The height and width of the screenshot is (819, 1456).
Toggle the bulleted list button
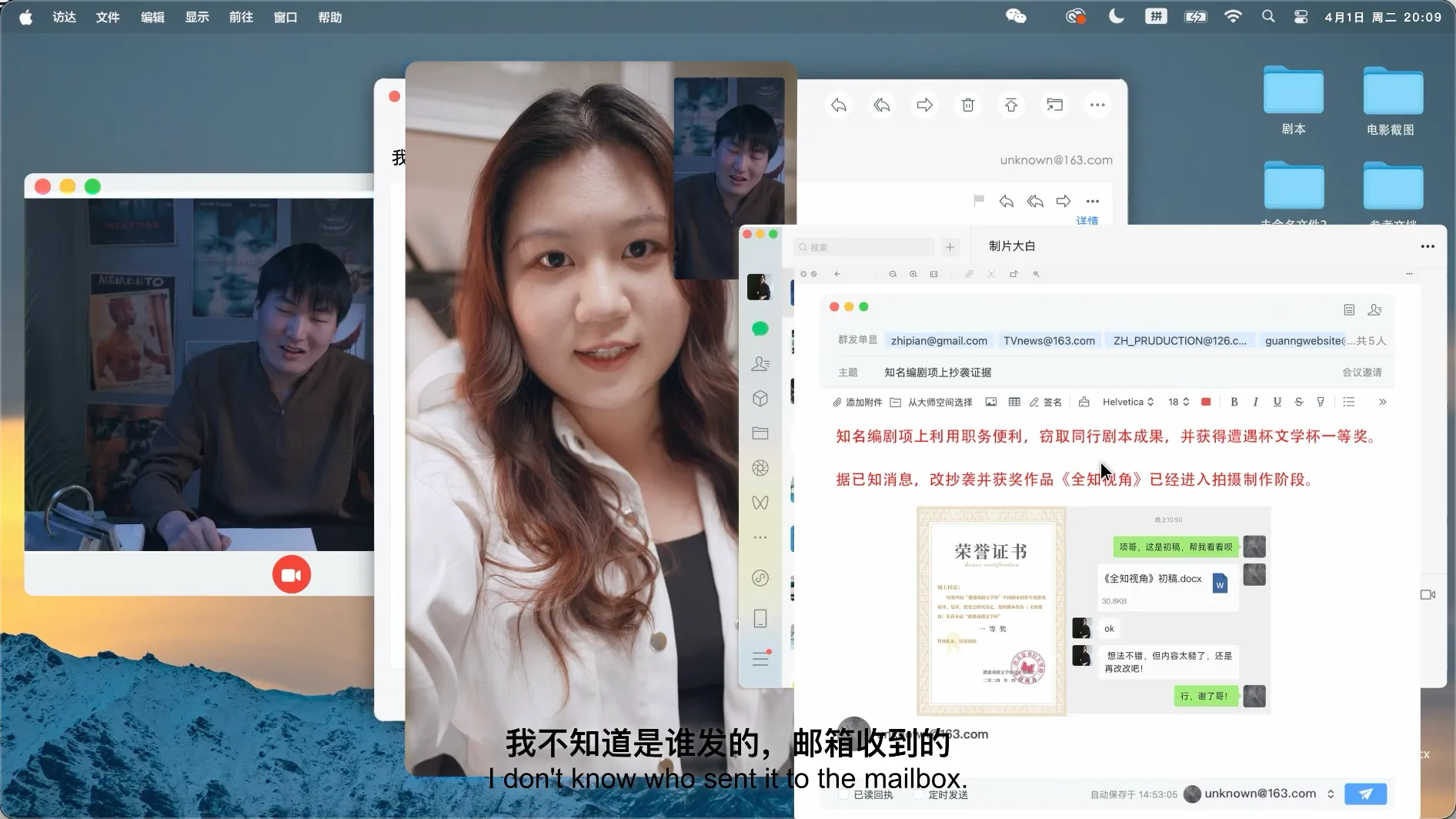pos(1349,402)
